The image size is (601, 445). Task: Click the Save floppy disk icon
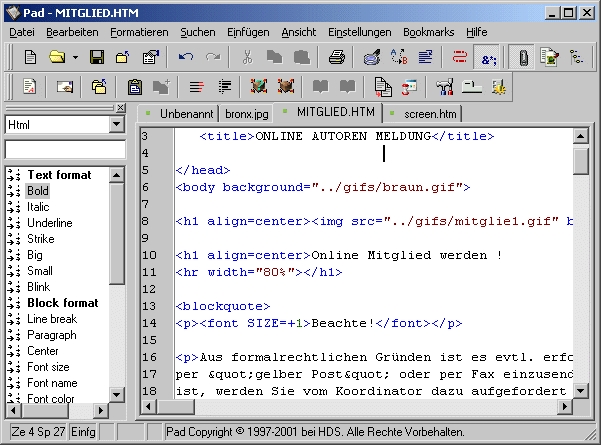click(97, 58)
